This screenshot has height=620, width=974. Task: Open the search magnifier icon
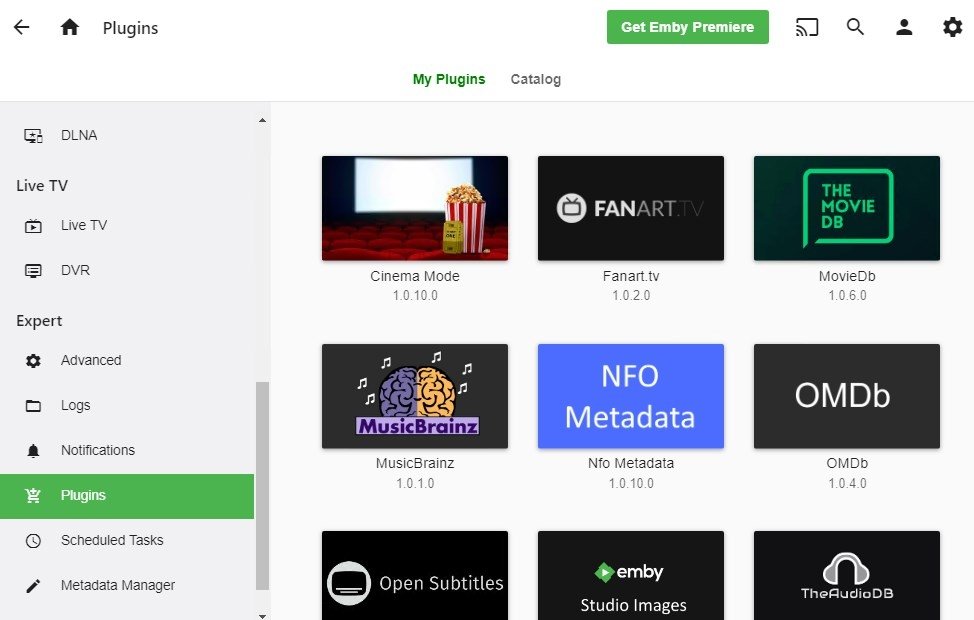(855, 27)
